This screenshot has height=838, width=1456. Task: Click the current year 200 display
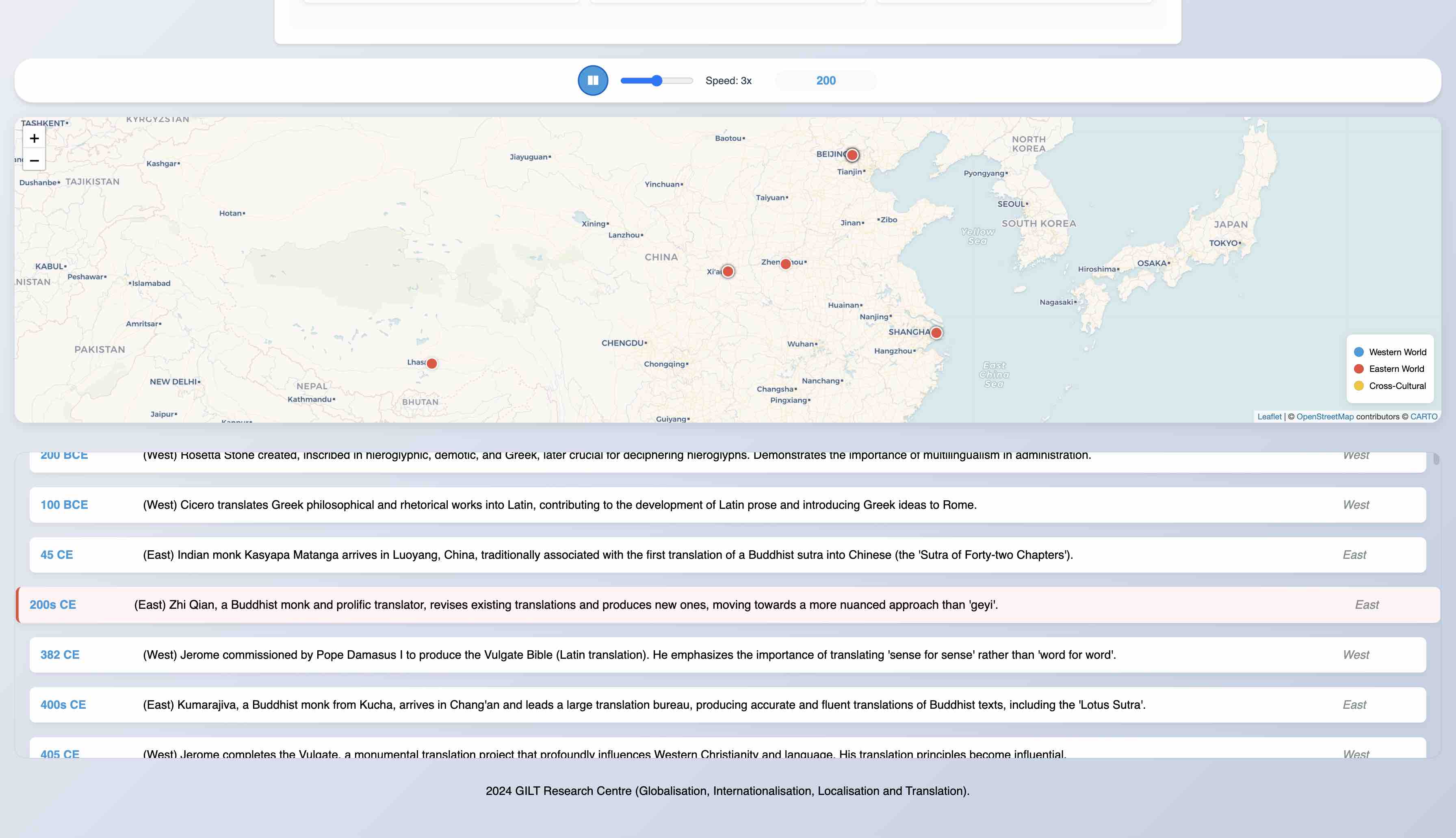pyautogui.click(x=825, y=80)
